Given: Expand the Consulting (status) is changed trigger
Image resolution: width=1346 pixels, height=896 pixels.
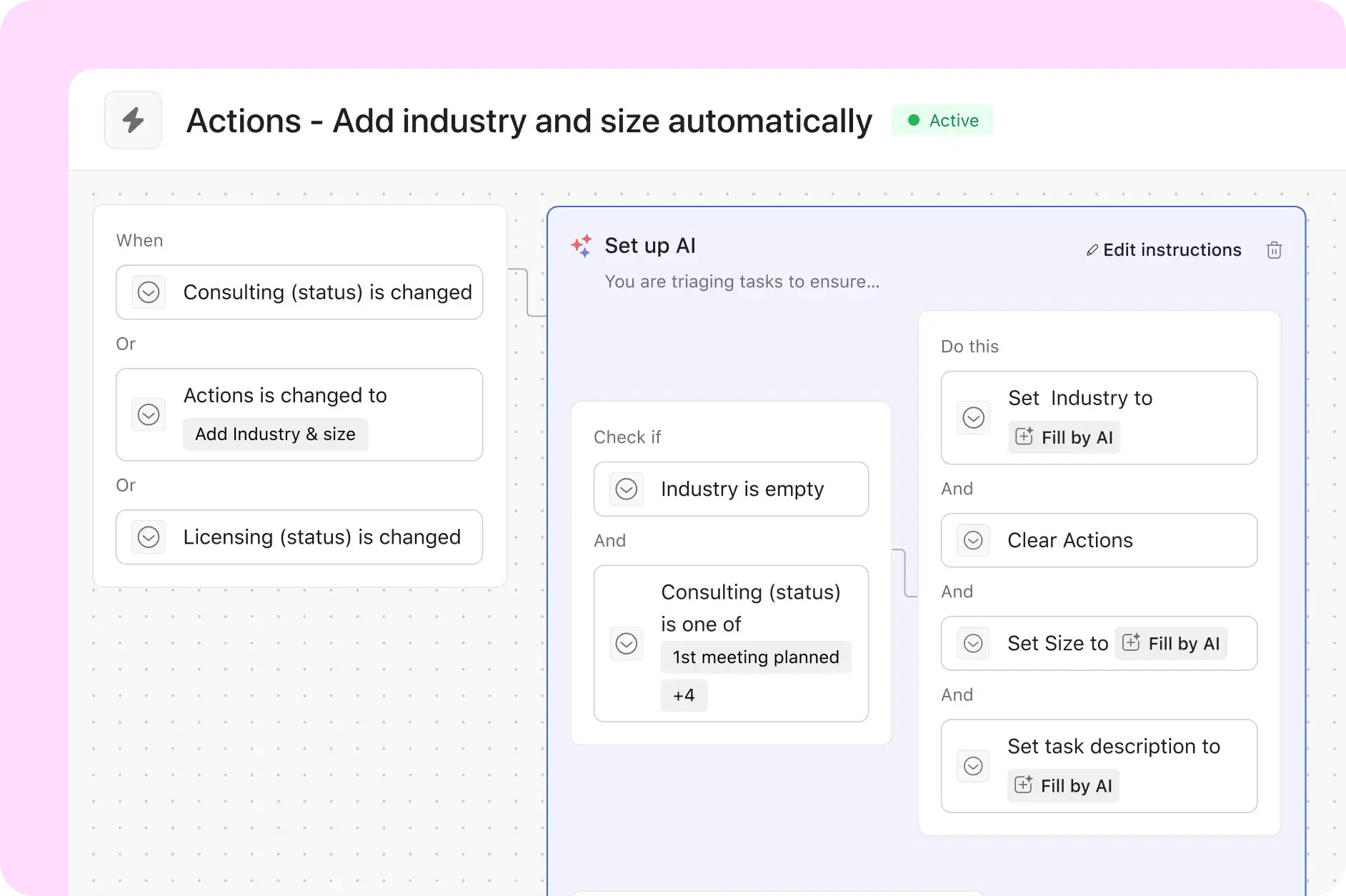Looking at the screenshot, I should tap(149, 292).
